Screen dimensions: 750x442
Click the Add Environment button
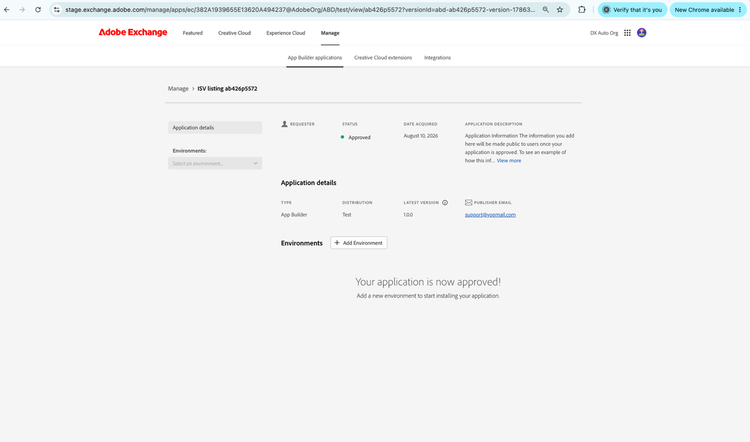[359, 243]
